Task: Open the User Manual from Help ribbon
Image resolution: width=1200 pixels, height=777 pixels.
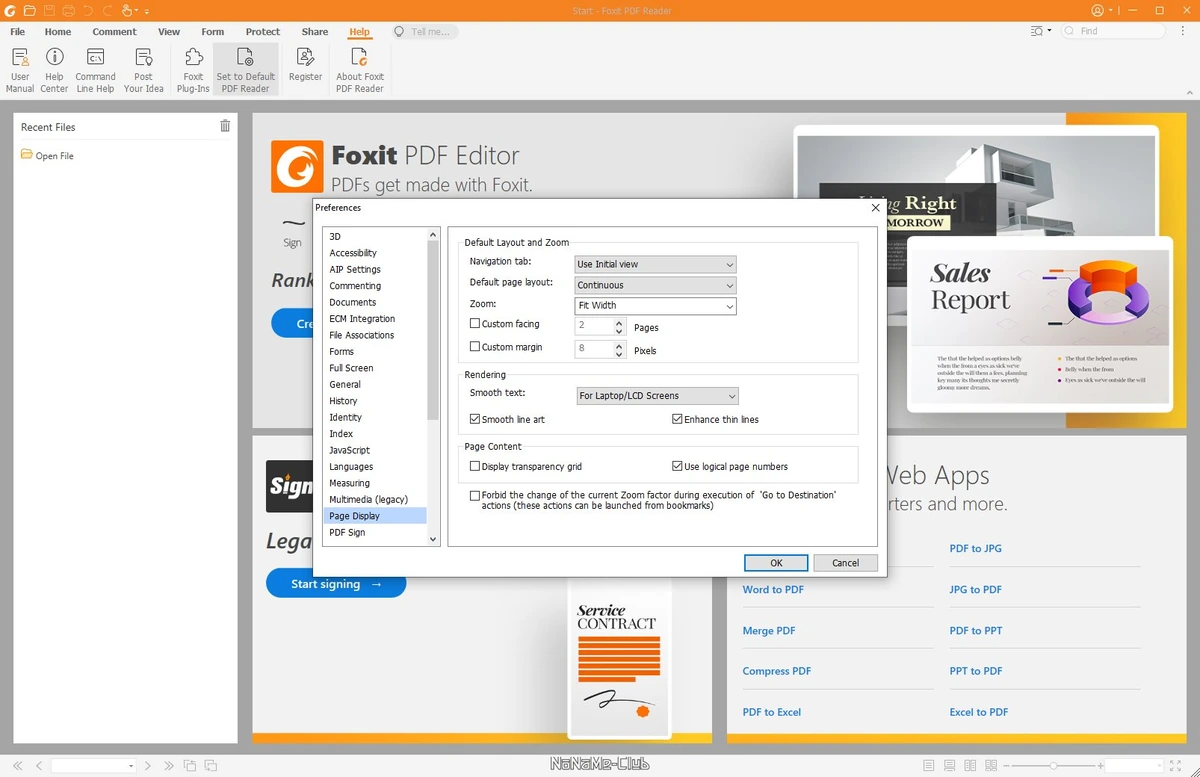Action: coord(20,70)
